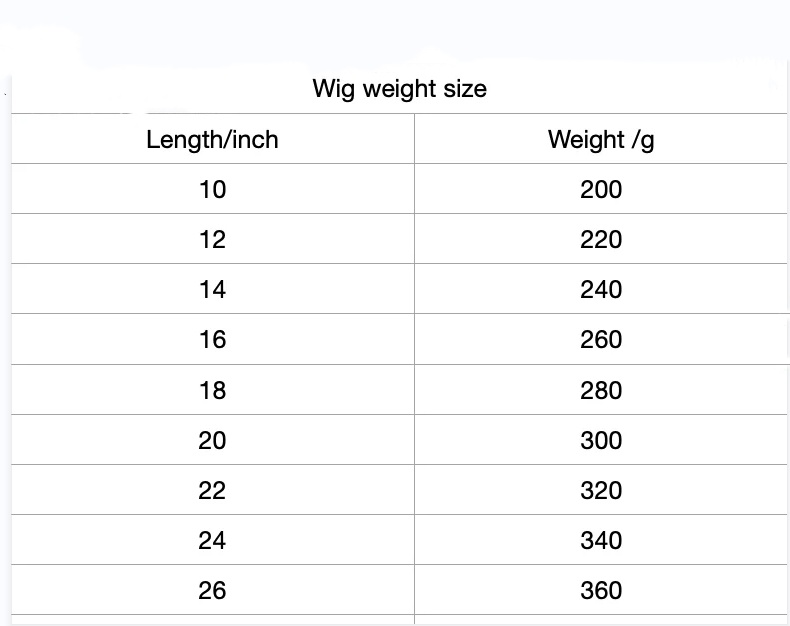Click the weight value 320

[x=601, y=491]
